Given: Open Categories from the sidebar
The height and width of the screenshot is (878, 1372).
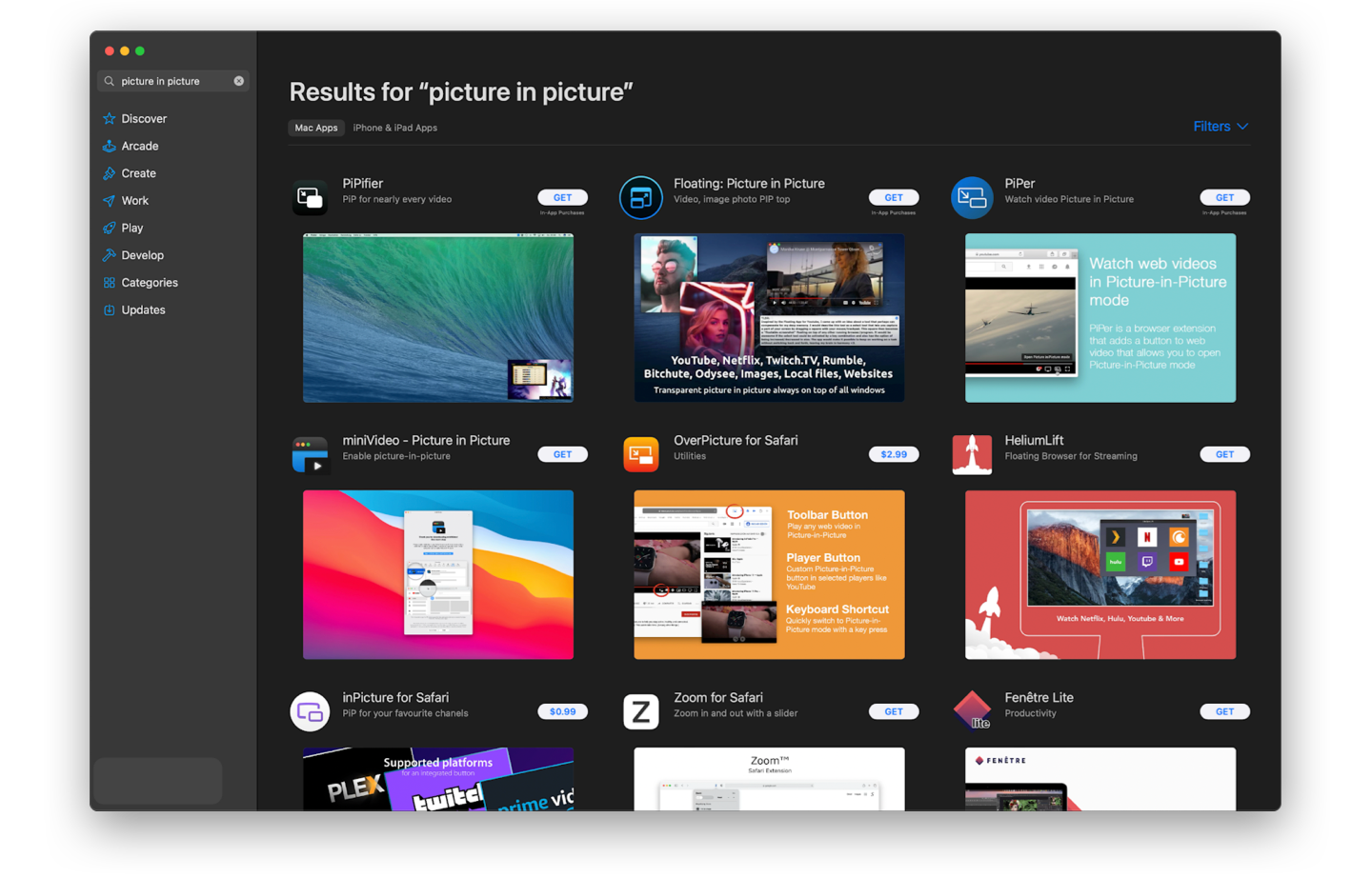Looking at the screenshot, I should (149, 282).
